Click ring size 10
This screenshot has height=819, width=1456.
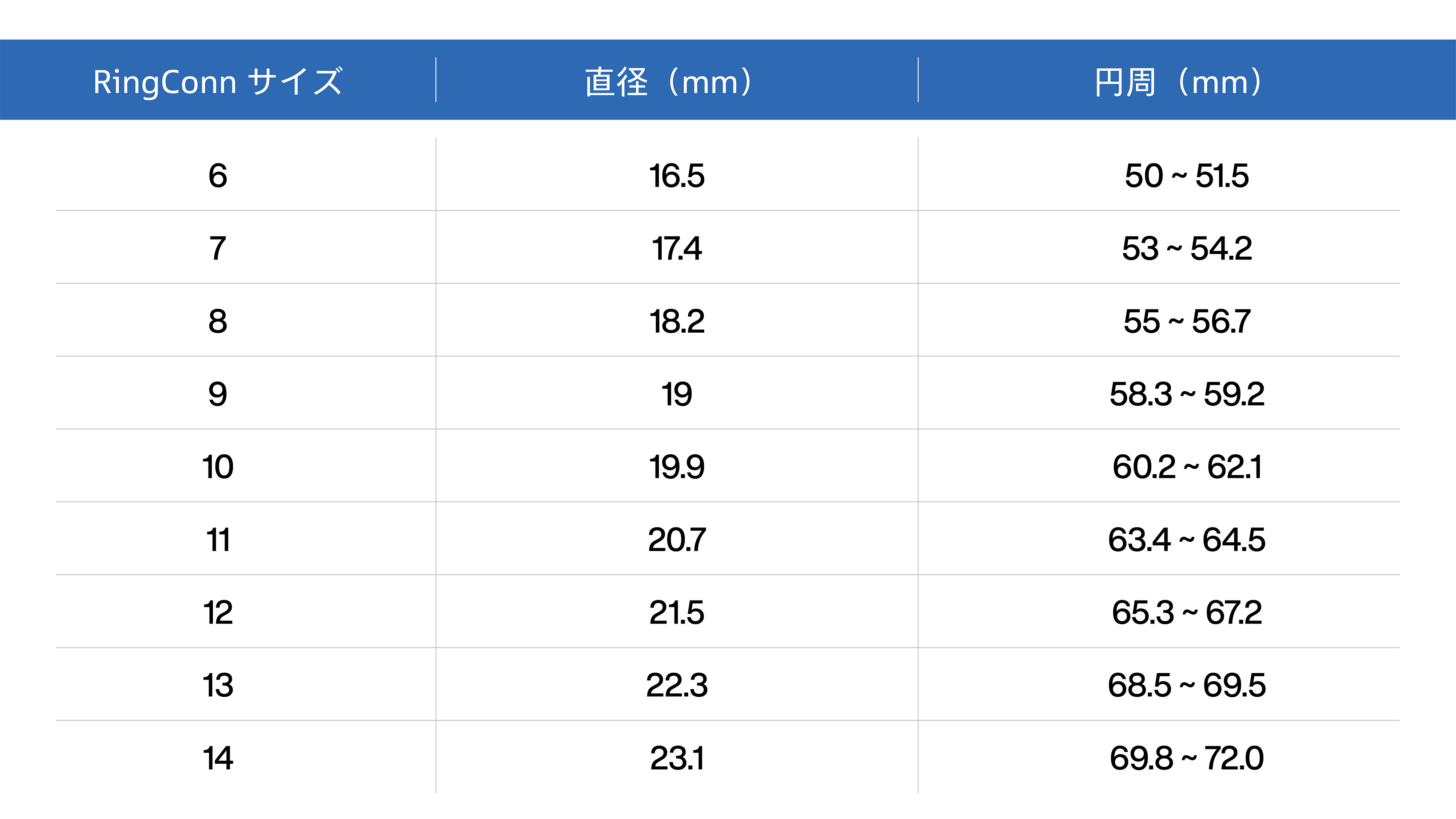click(218, 467)
